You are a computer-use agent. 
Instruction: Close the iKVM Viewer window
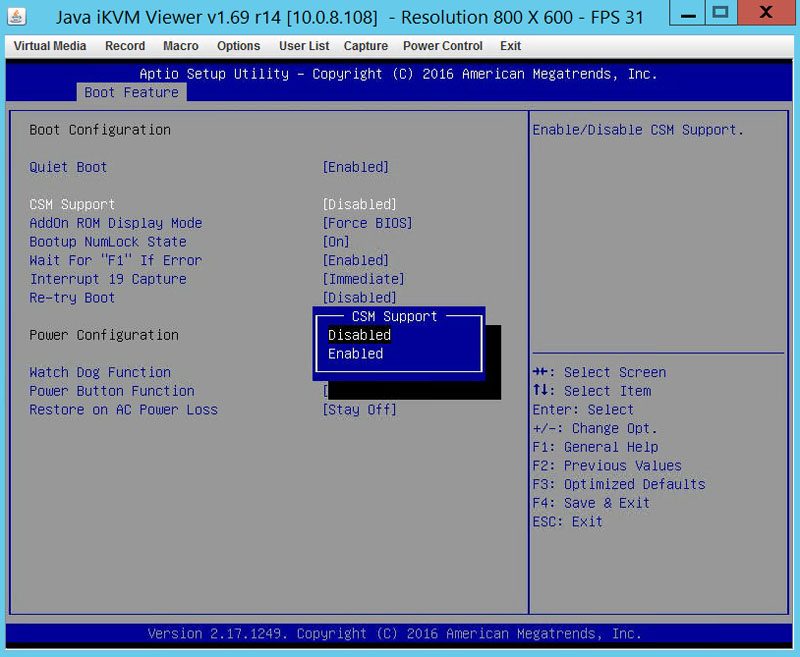tap(766, 13)
